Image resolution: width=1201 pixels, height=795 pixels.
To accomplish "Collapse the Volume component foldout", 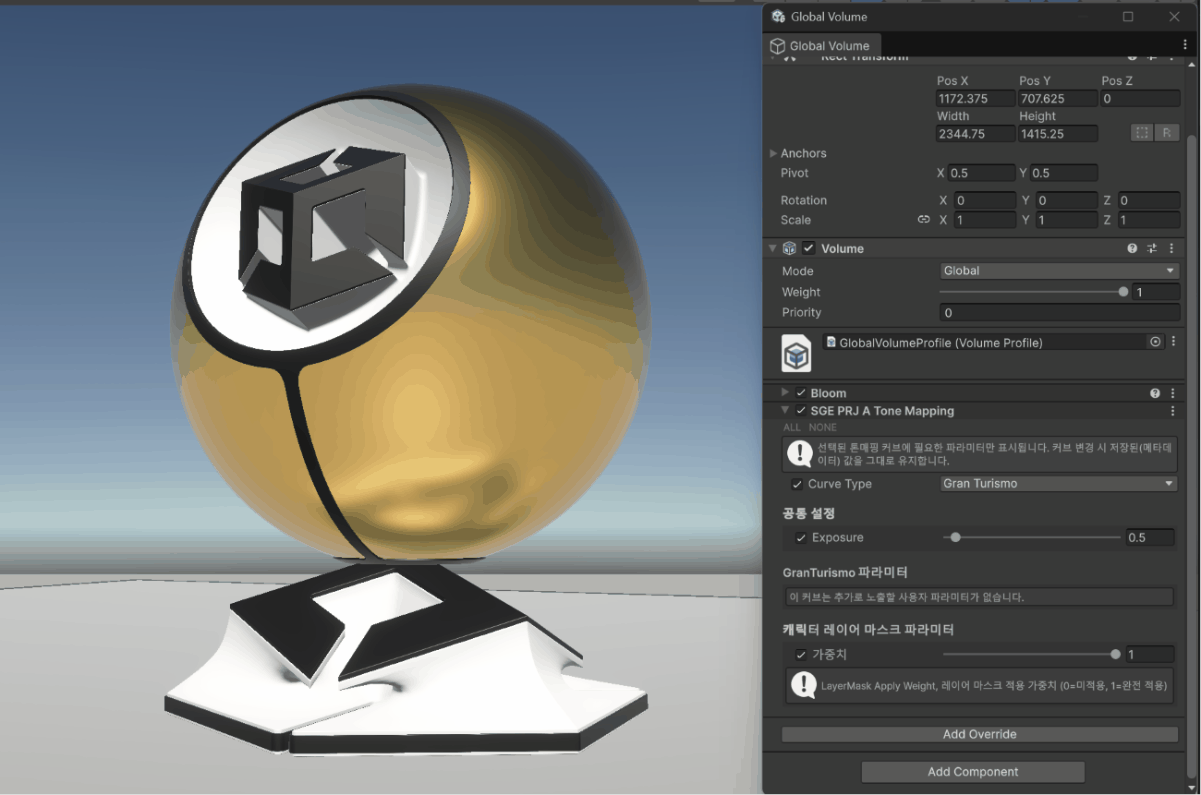I will [773, 248].
